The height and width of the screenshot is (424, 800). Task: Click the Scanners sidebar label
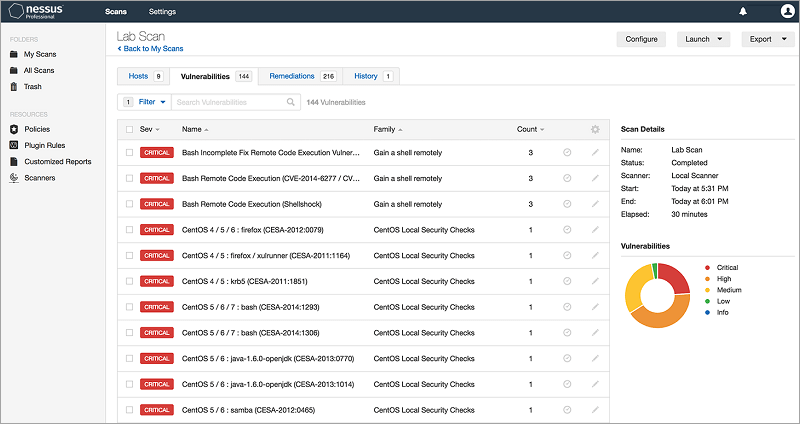[40, 178]
